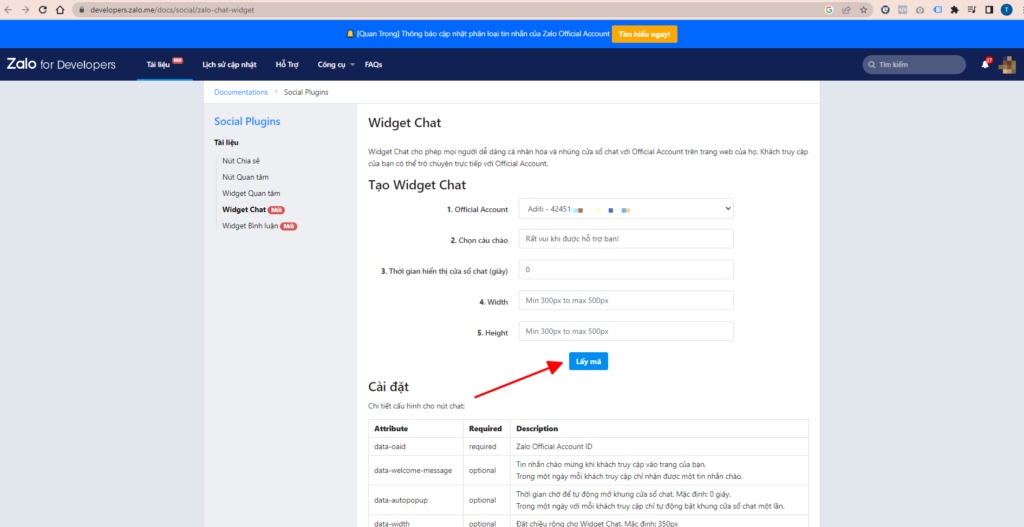Open Widget Bình luận sidebar item
Viewport: 1024px width, 527px height.
[249, 226]
